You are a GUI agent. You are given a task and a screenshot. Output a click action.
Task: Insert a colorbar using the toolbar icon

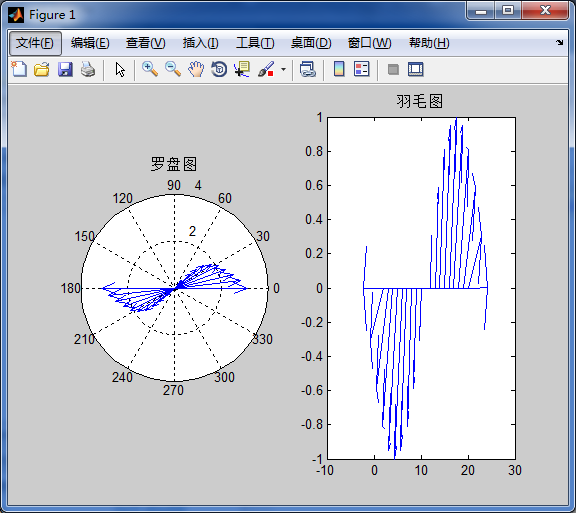339,69
